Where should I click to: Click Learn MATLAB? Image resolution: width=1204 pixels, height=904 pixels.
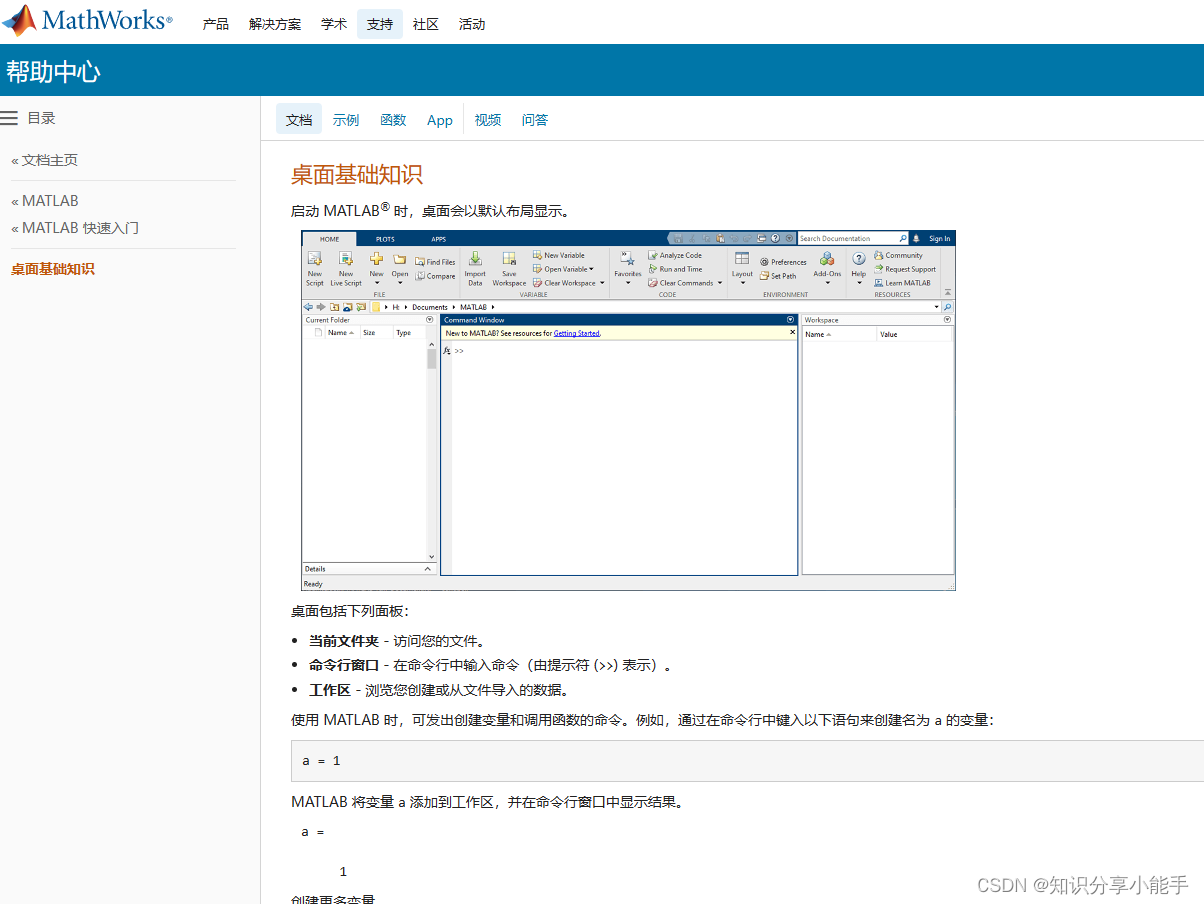tap(902, 283)
